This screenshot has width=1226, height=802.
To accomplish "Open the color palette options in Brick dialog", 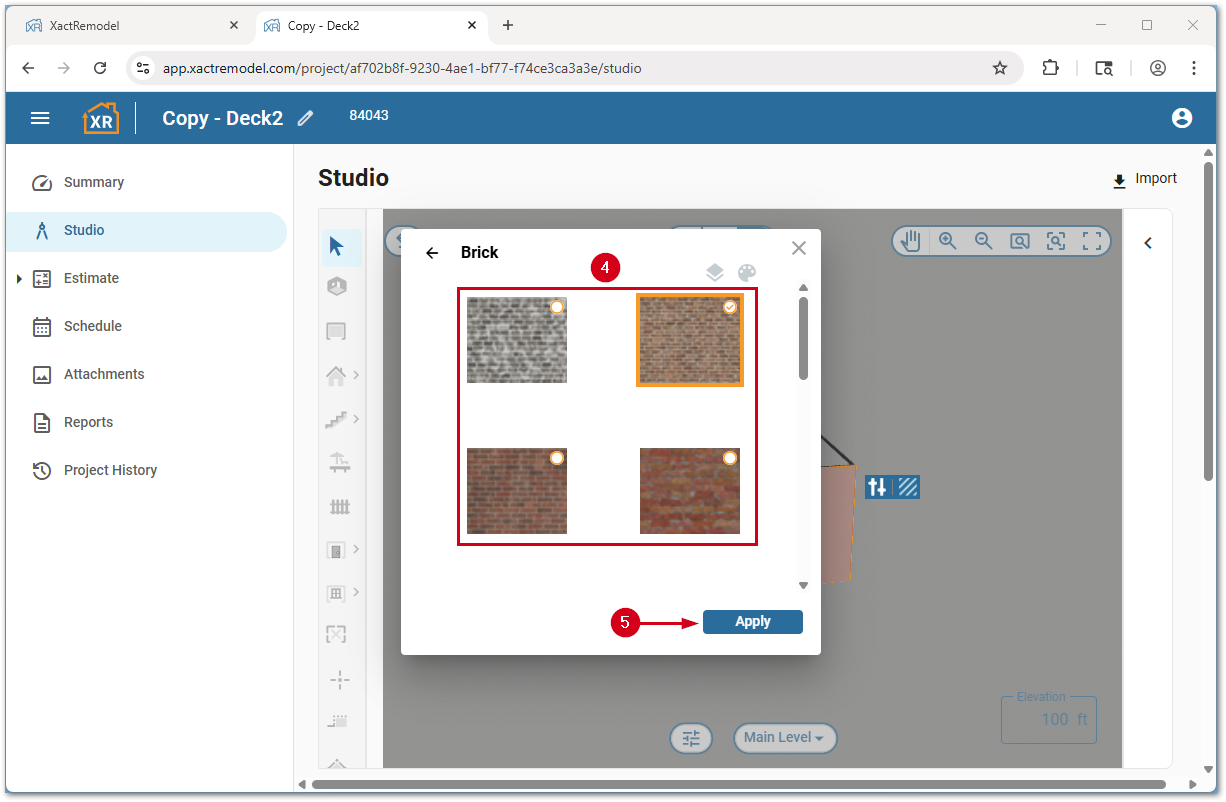I will point(747,271).
